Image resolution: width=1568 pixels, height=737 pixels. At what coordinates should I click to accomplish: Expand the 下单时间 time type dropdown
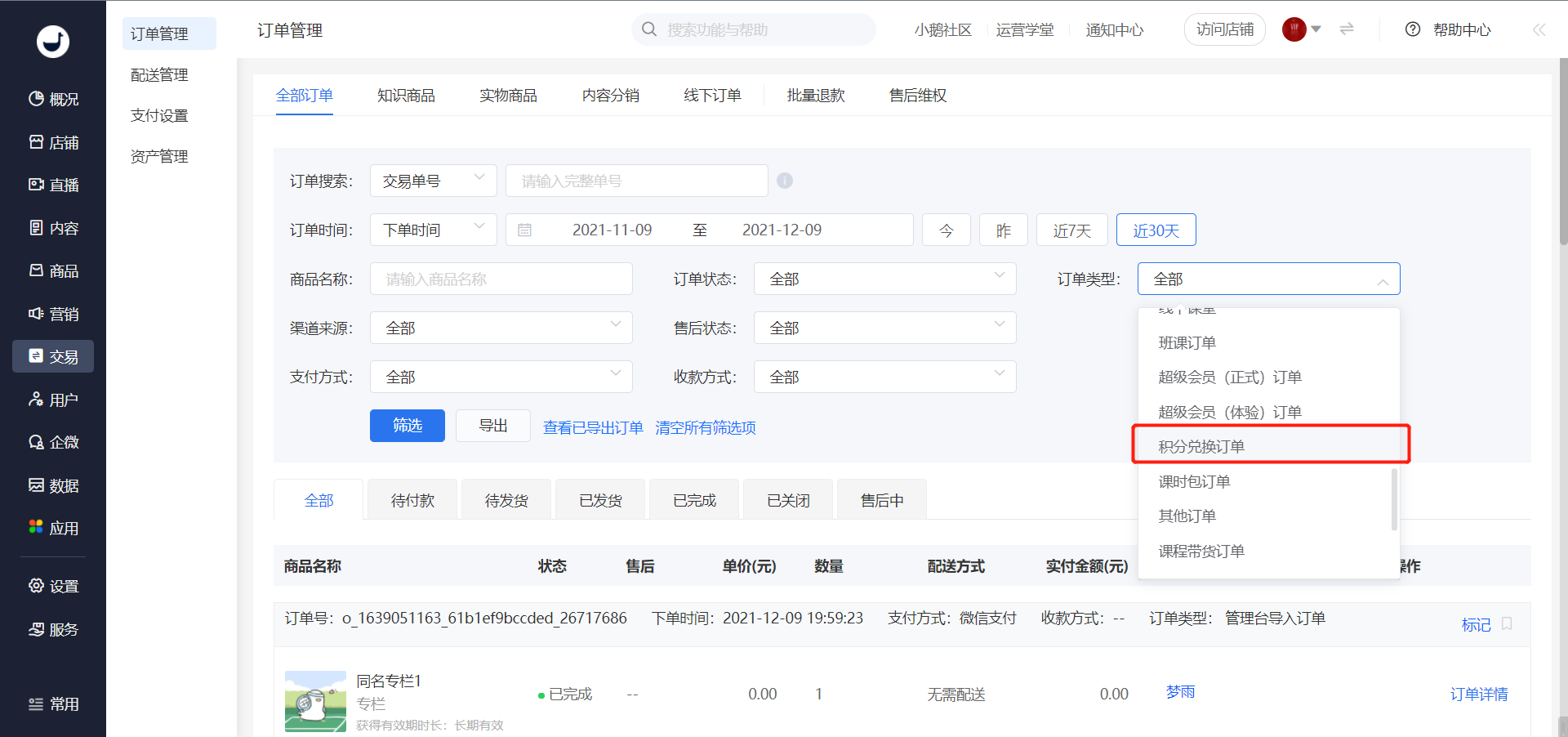434,230
